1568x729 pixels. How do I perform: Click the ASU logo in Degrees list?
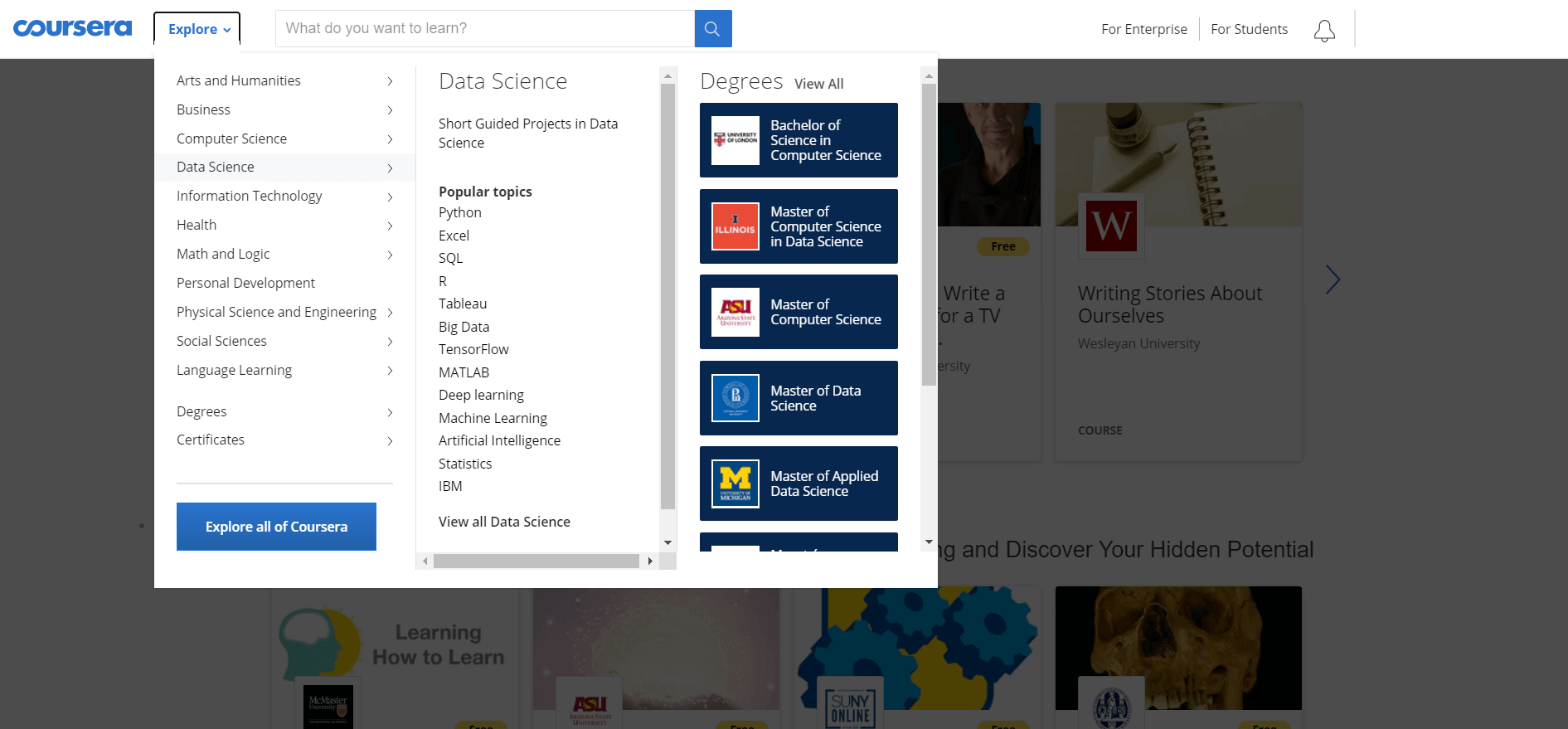735,312
